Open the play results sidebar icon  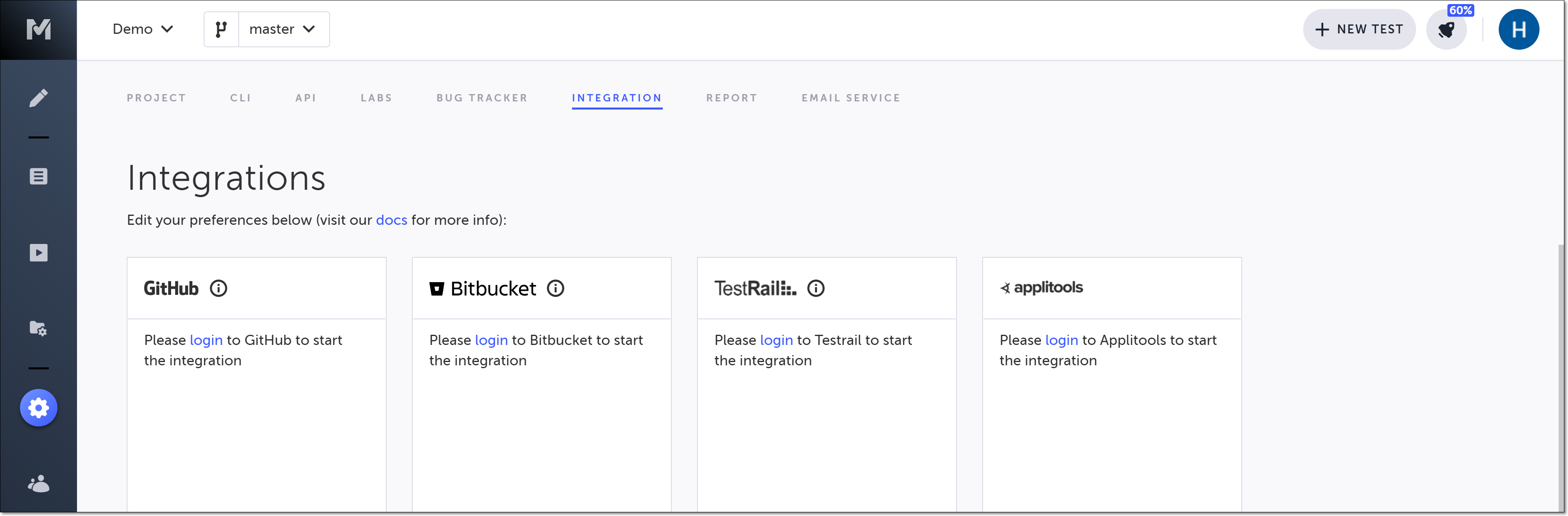[x=38, y=253]
